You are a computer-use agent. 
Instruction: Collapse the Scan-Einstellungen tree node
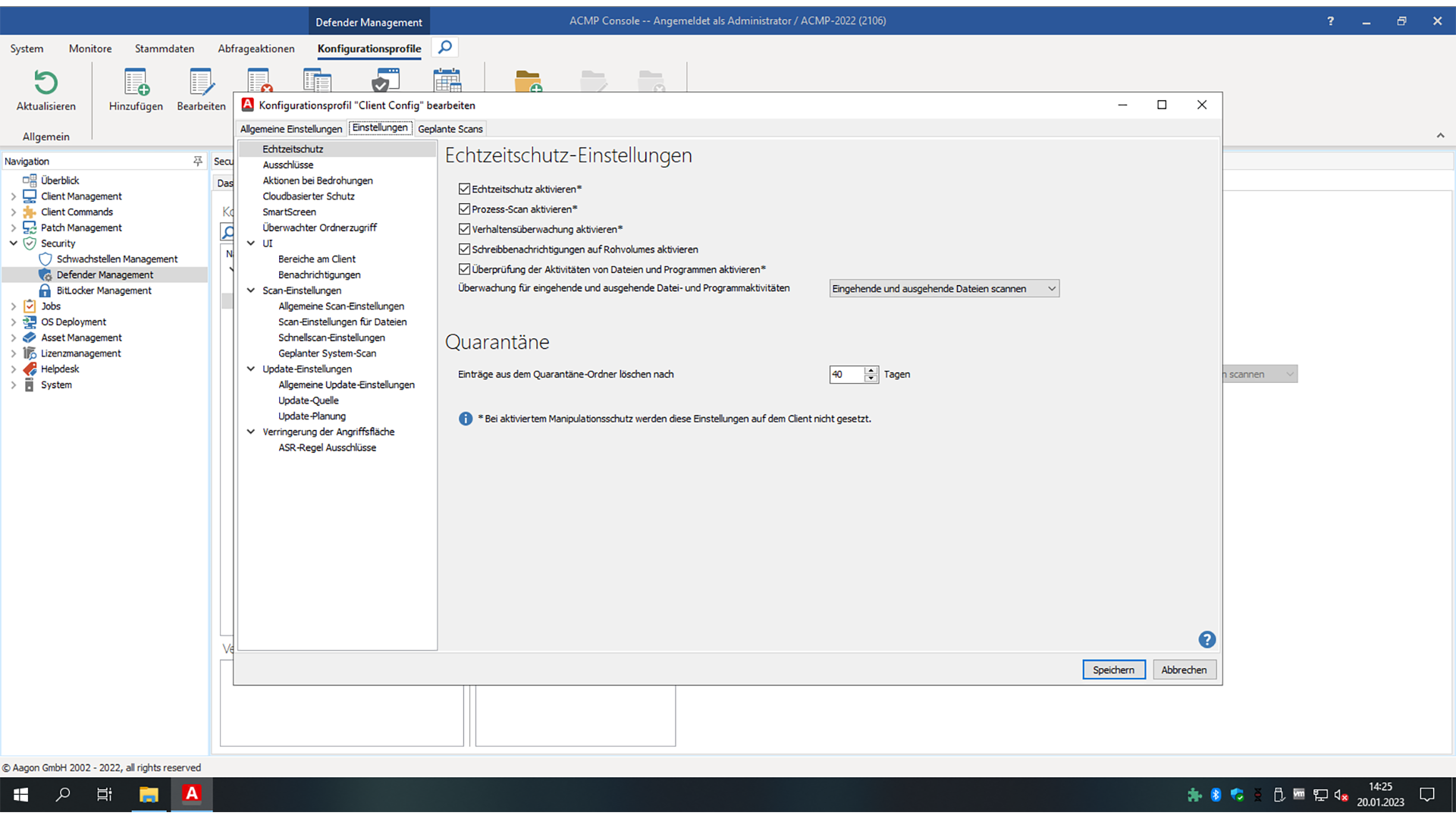(x=251, y=290)
